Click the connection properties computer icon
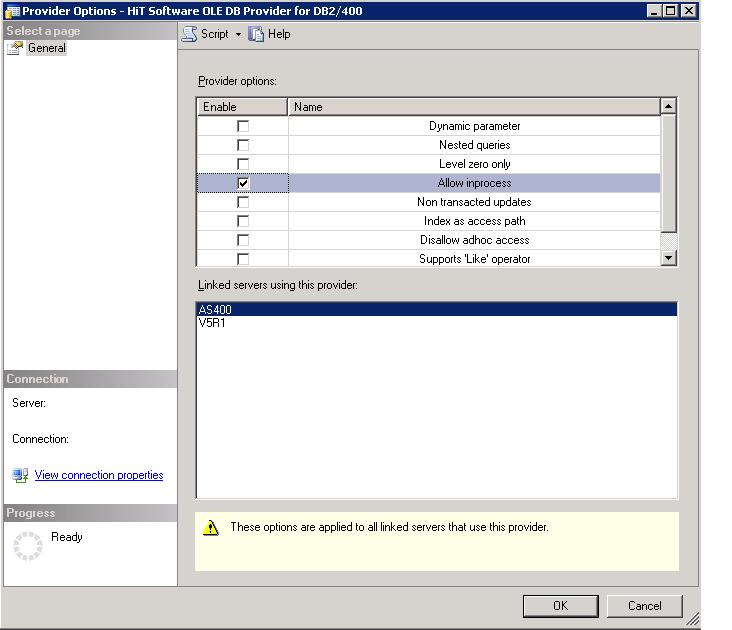 [x=20, y=475]
